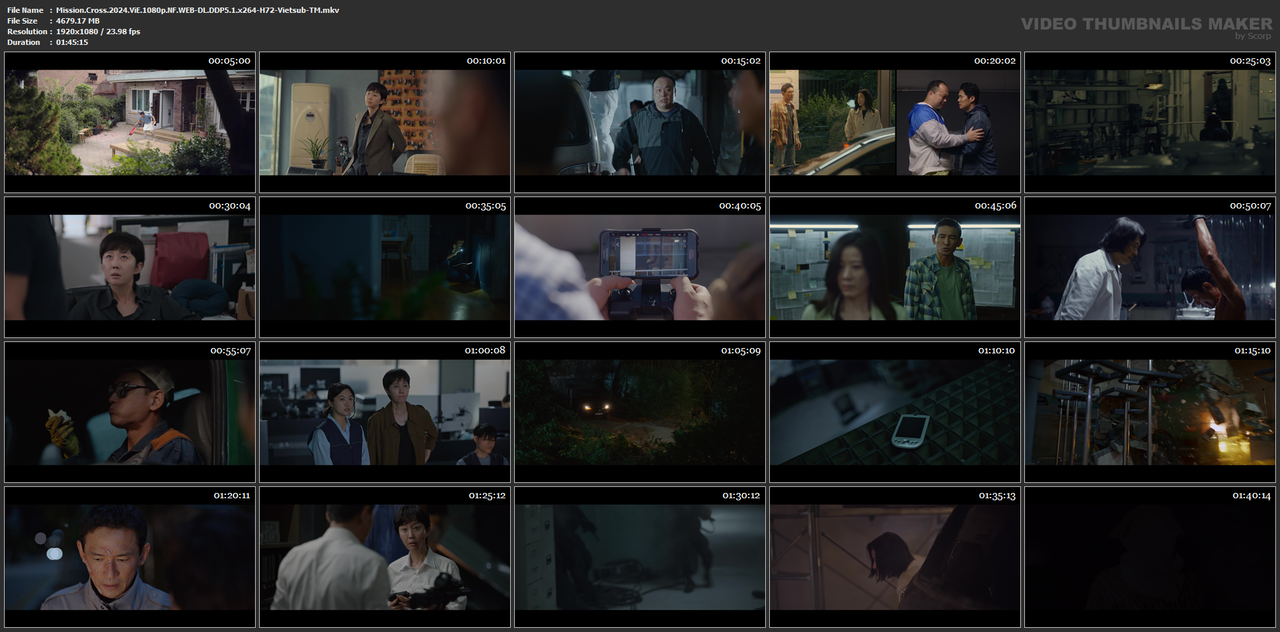Screen dimensions: 1280x632
Task: Select the thumbnail stamped 01:20:11
Action: 130,557
